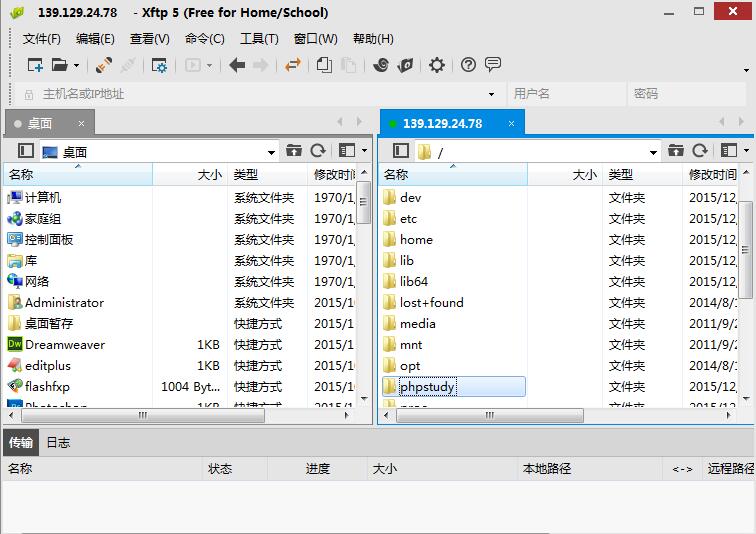Open the dropdown arrow beside Open Session
This screenshot has height=534, width=756.
coord(76,65)
